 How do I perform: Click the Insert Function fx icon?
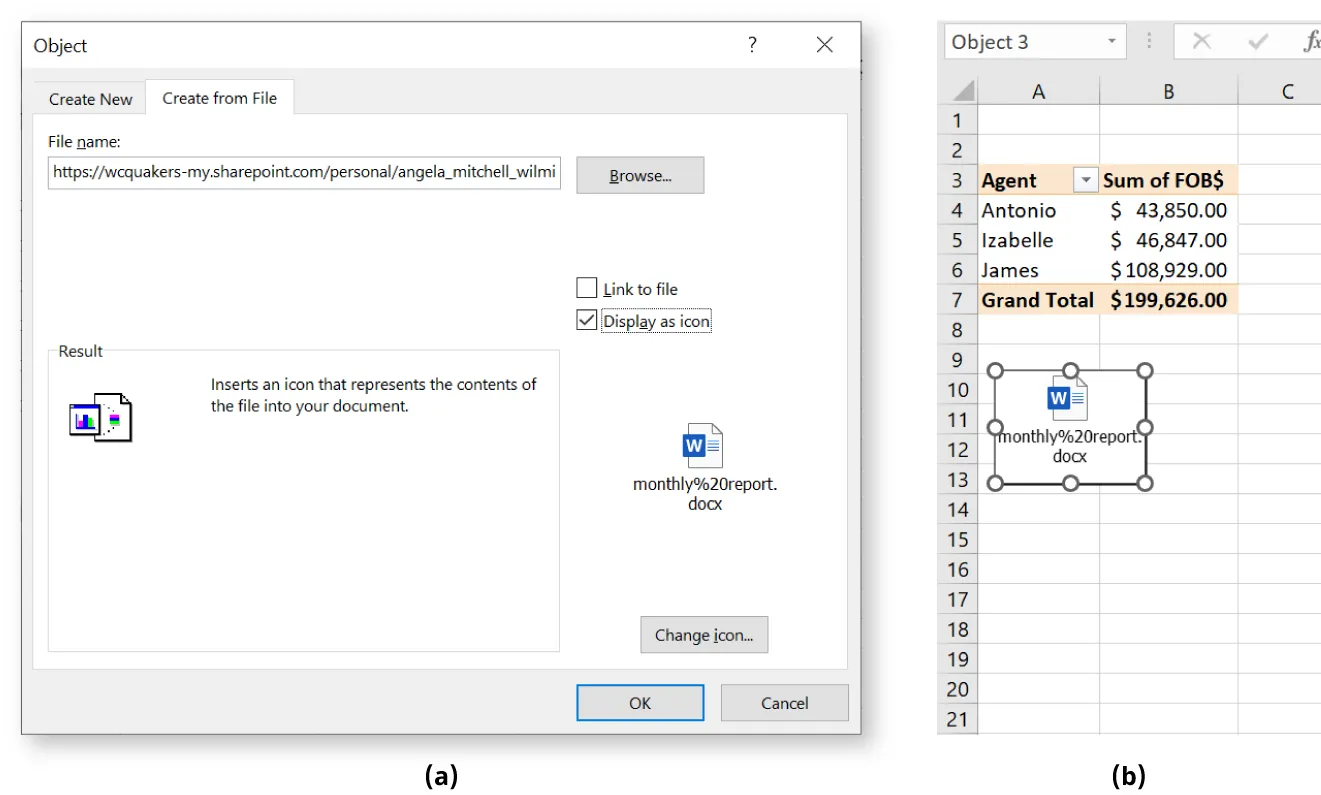(x=1316, y=41)
